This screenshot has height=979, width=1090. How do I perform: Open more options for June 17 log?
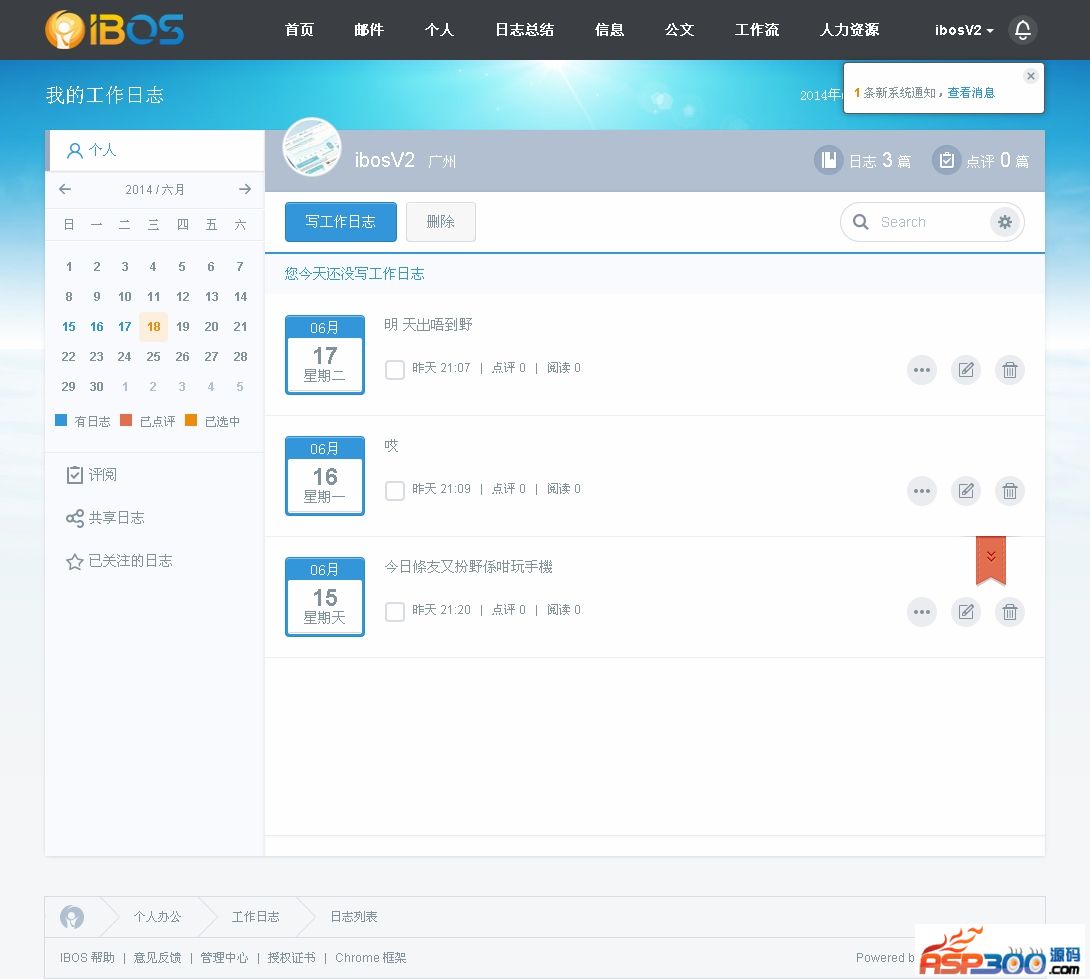click(x=922, y=370)
